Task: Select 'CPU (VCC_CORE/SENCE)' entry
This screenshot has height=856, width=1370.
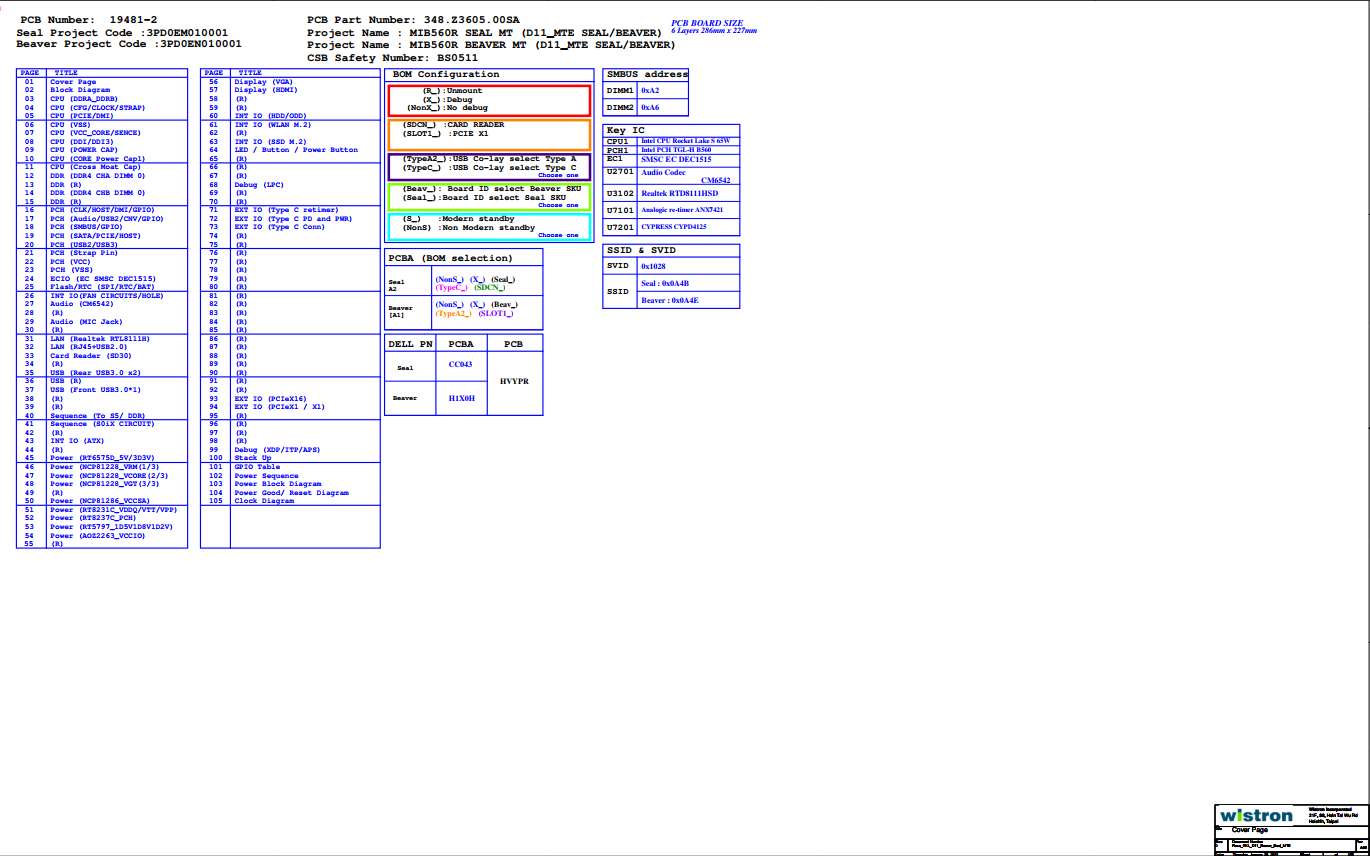Action: [95, 133]
